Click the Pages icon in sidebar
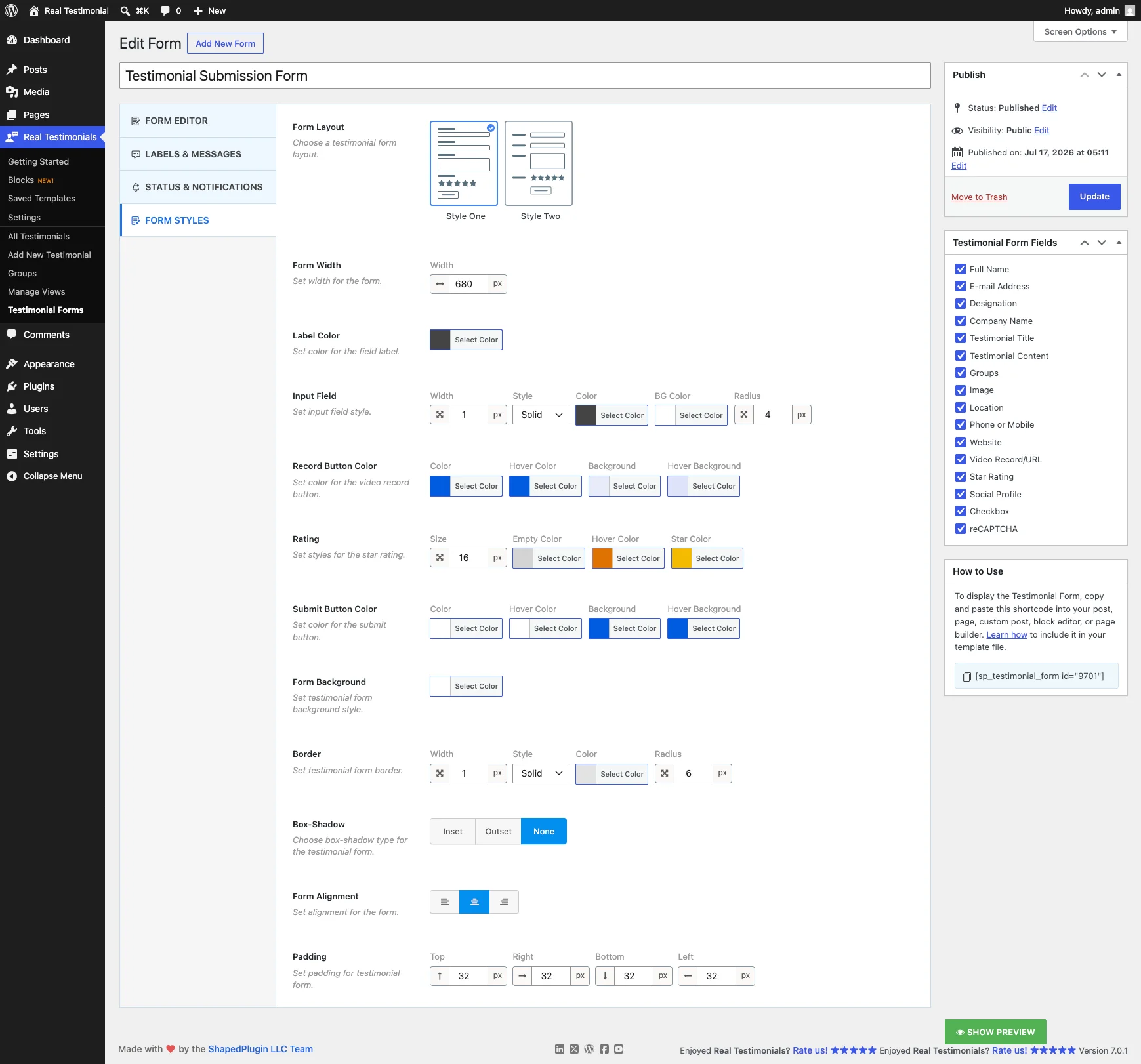1141x1064 pixels. (12, 115)
